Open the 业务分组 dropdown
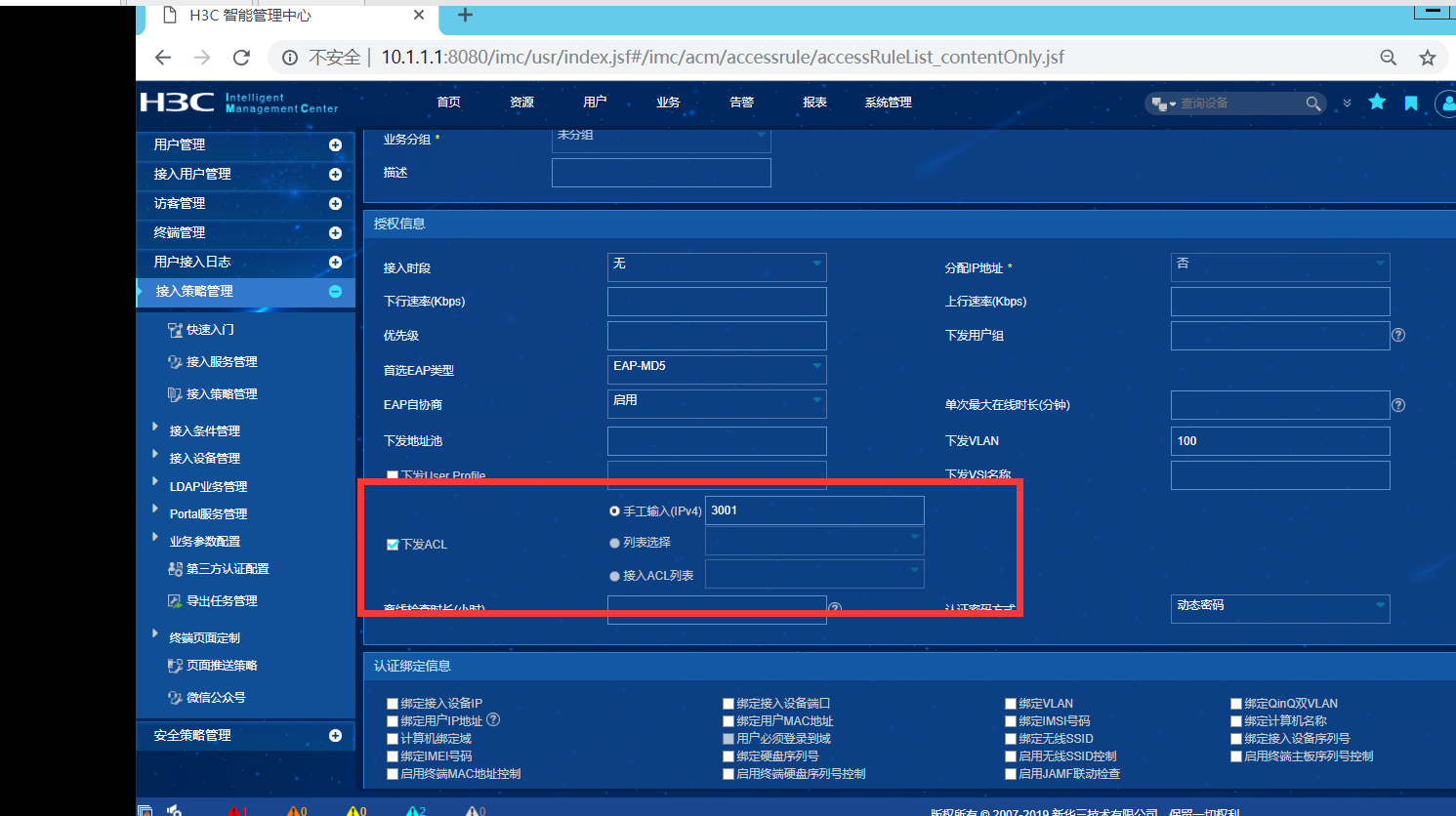1456x816 pixels. [661, 139]
